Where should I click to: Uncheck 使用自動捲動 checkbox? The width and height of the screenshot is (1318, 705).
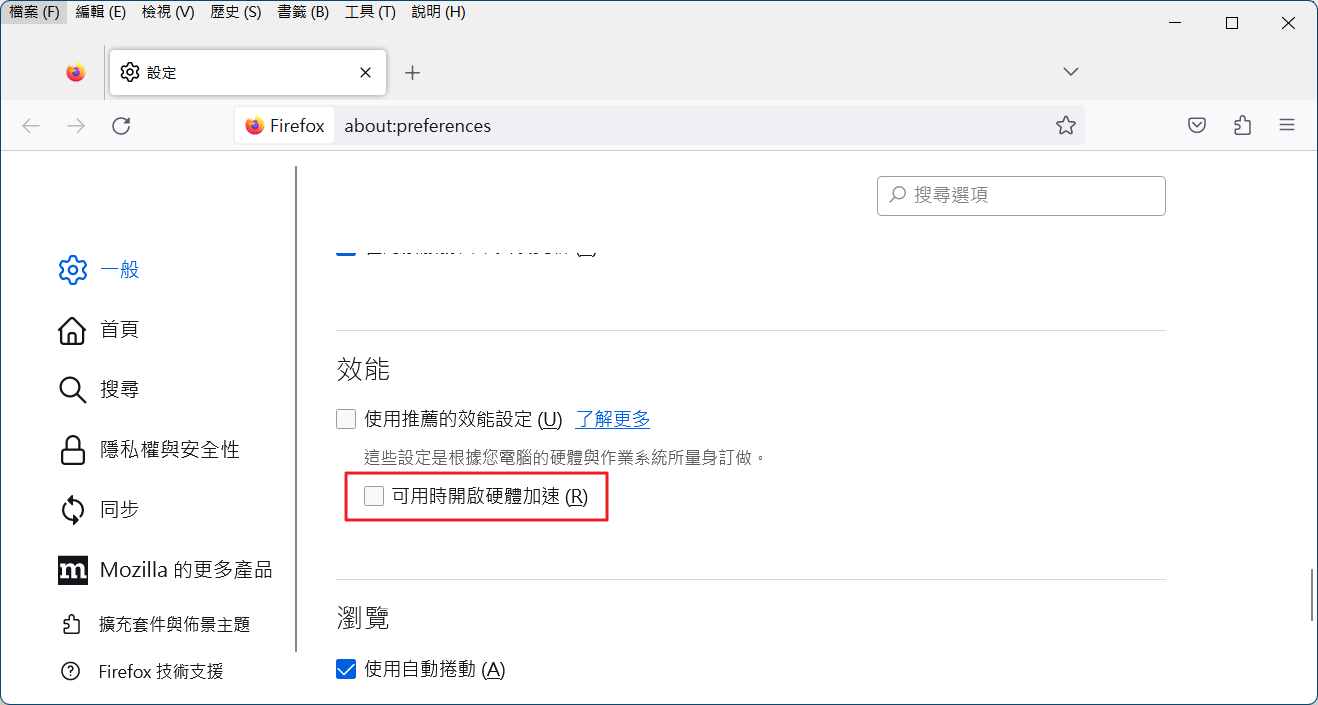point(346,669)
